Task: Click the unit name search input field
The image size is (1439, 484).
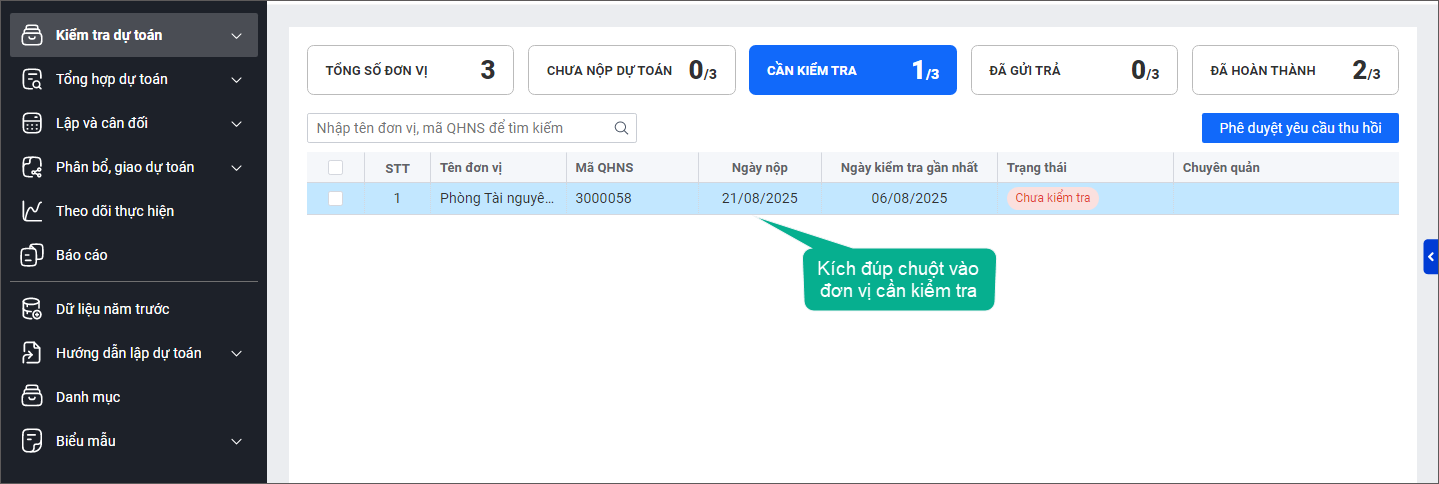Action: (460, 128)
